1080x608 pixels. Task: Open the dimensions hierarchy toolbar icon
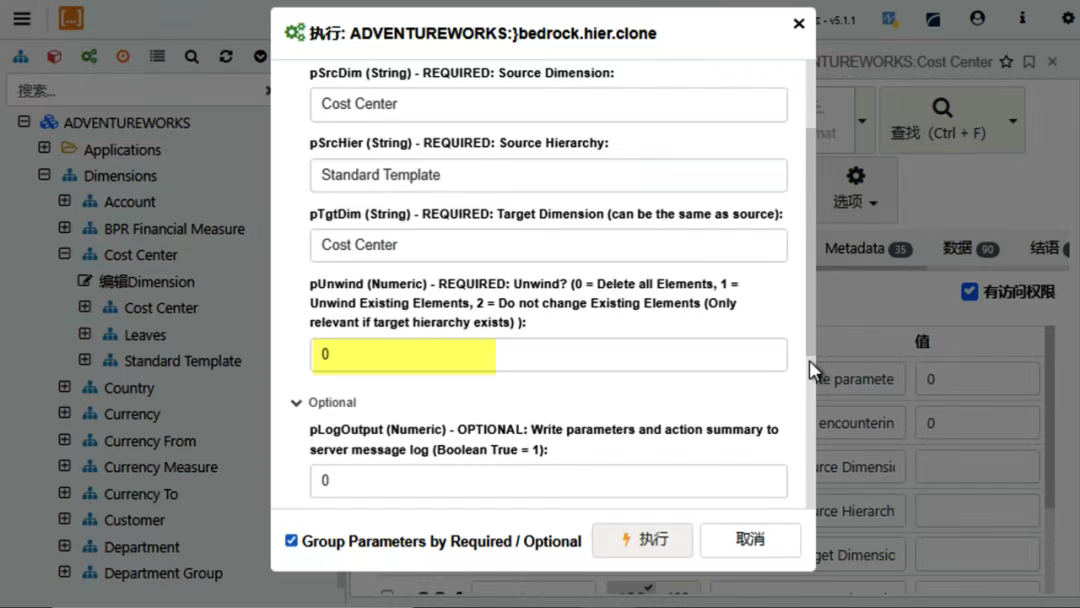pyautogui.click(x=21, y=56)
